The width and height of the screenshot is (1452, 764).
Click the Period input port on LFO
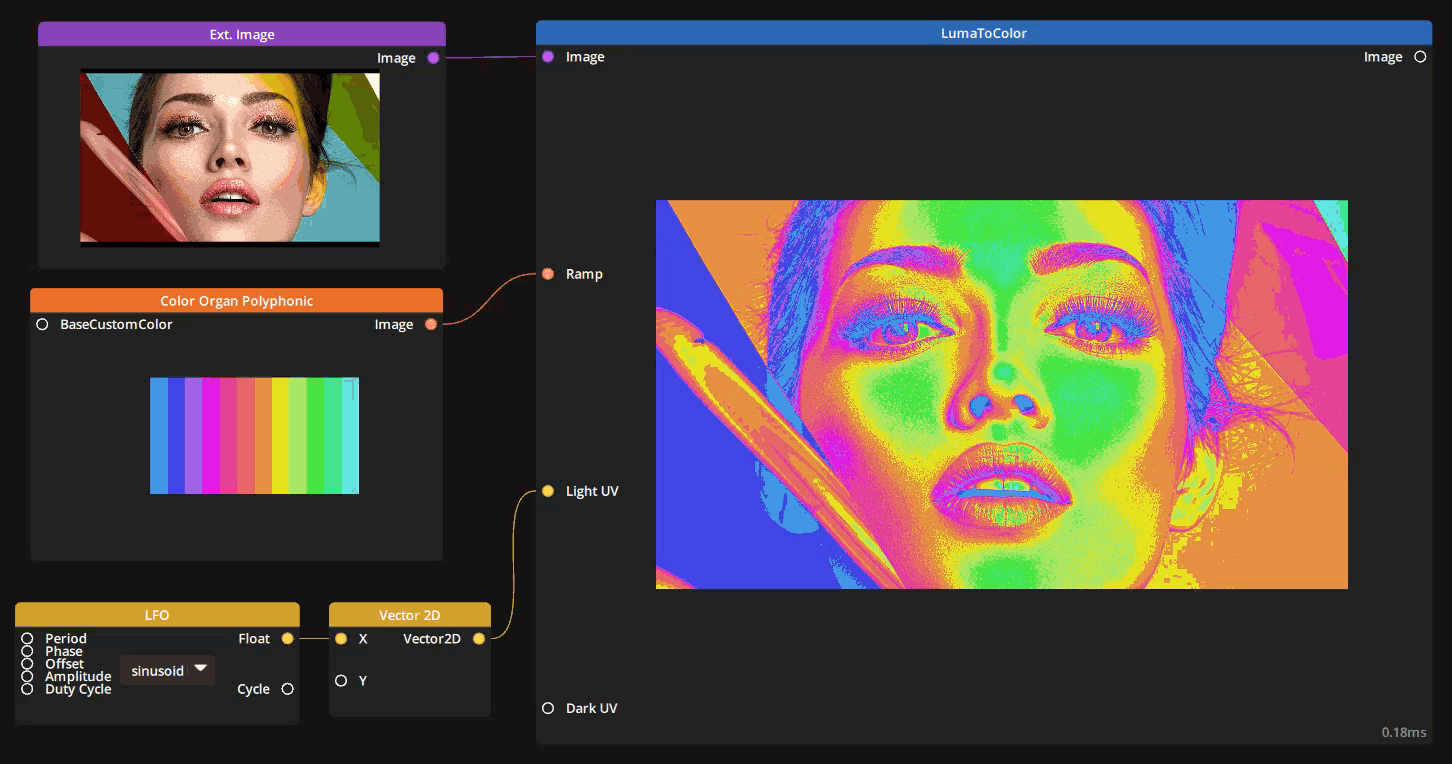click(27, 638)
